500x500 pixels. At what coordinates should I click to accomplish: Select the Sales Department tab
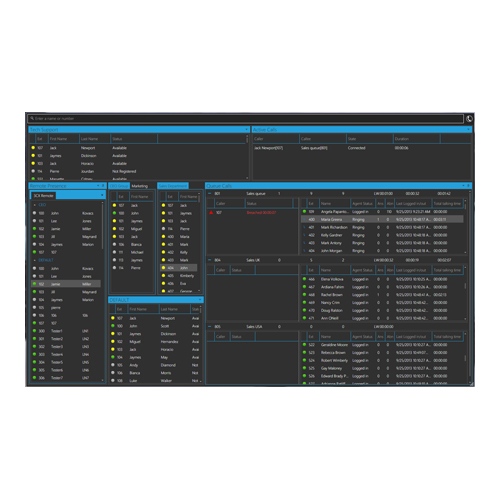coord(173,186)
